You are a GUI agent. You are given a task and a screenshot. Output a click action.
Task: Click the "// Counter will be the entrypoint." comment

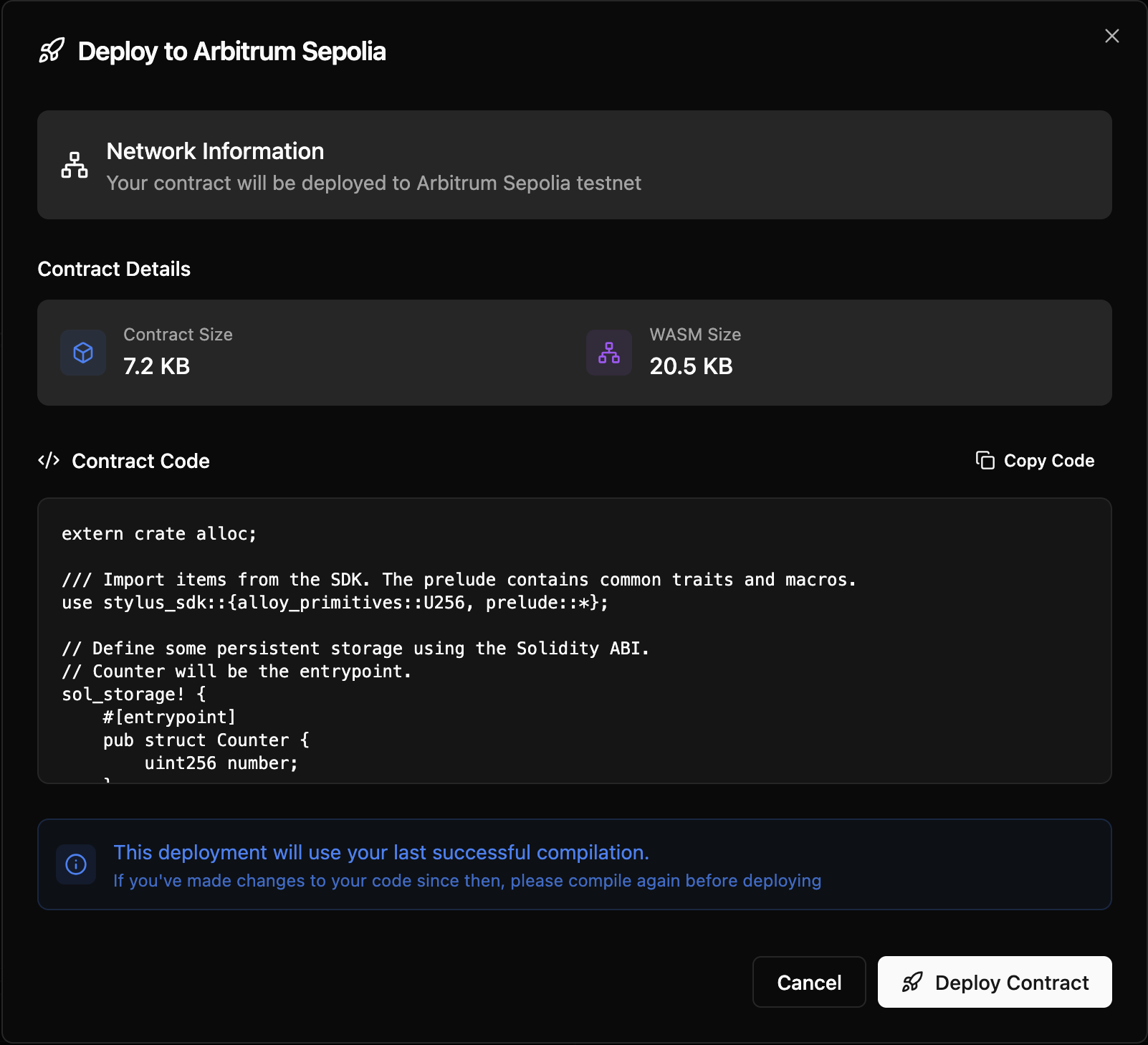coord(236,672)
